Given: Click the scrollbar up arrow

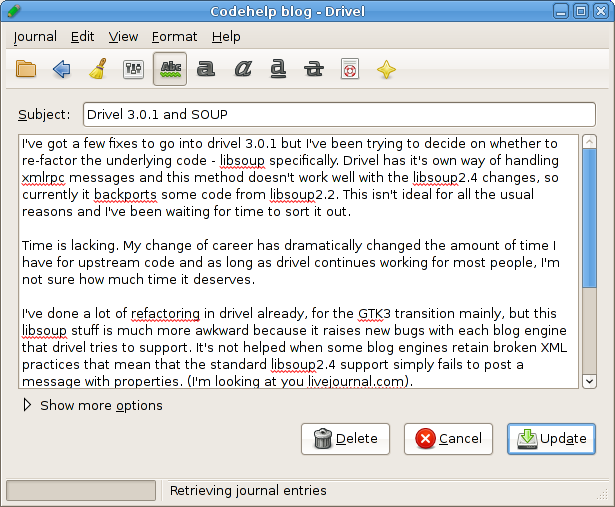Looking at the screenshot, I should point(590,142).
